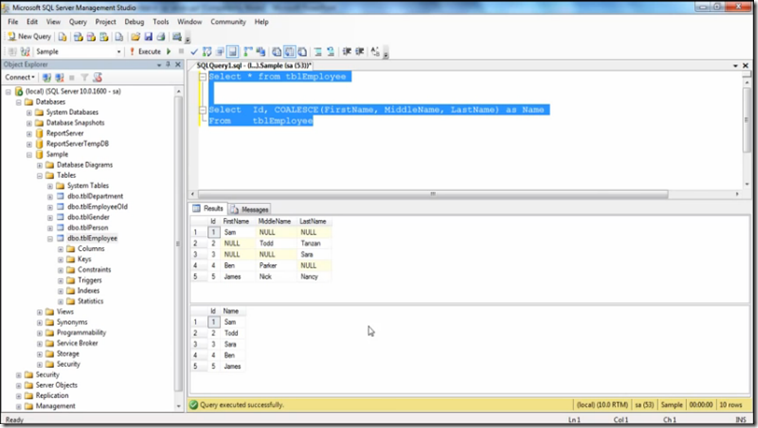Decrease indent of selected lines

[347, 51]
